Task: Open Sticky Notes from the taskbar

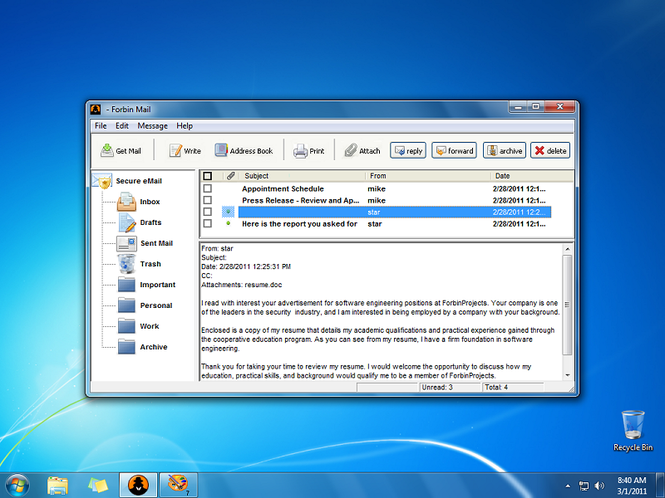Action: (98, 486)
